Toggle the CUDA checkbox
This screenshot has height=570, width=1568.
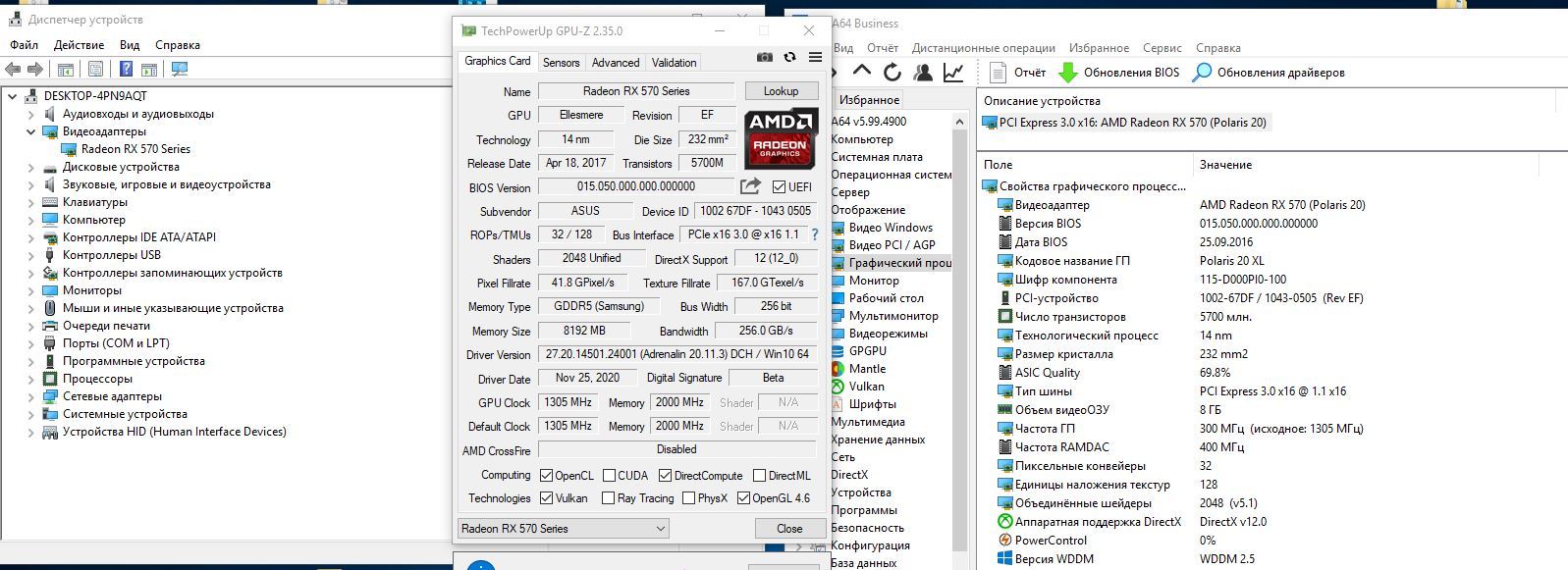click(609, 475)
